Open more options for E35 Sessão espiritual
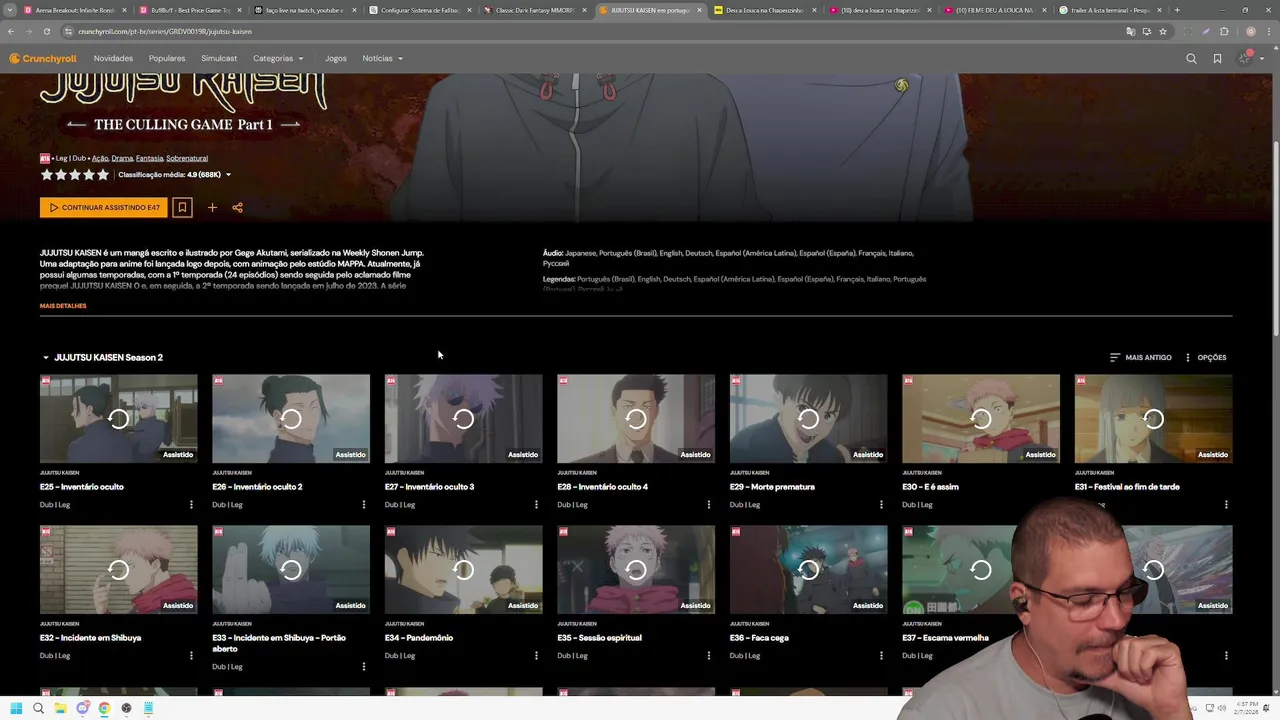Screen dimensions: 1280x720 click(708, 655)
